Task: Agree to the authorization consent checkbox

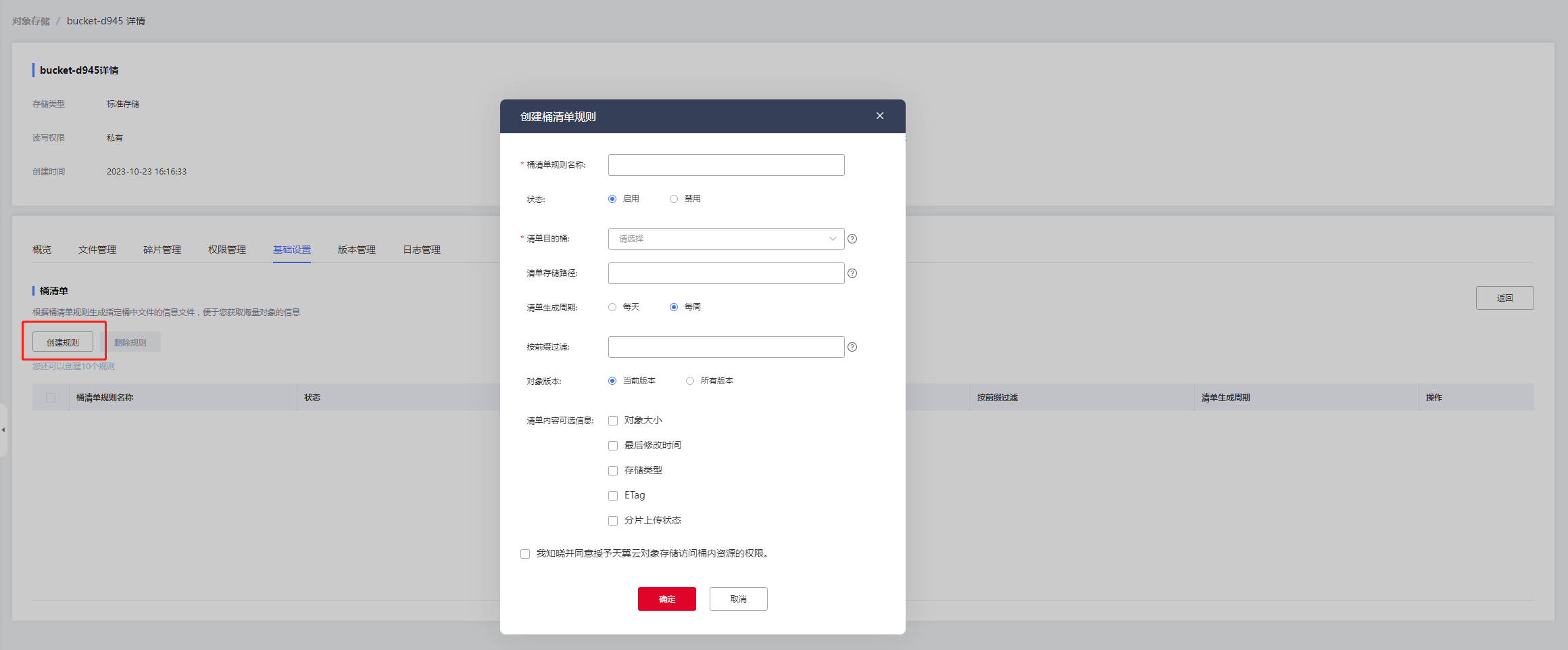Action: click(525, 554)
